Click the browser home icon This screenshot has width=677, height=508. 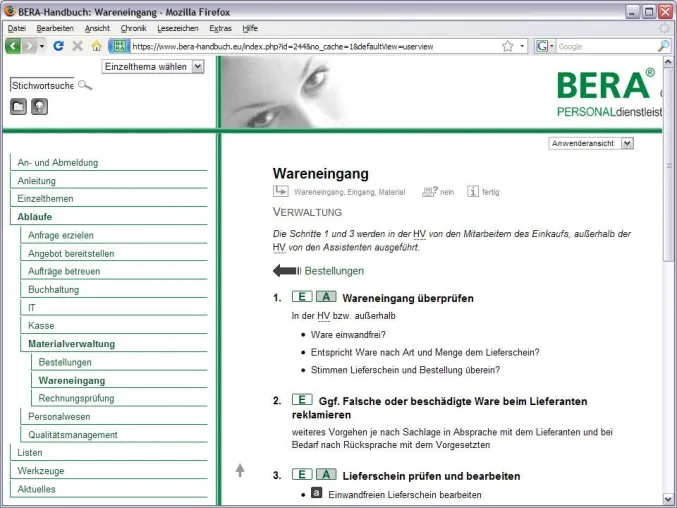97,46
